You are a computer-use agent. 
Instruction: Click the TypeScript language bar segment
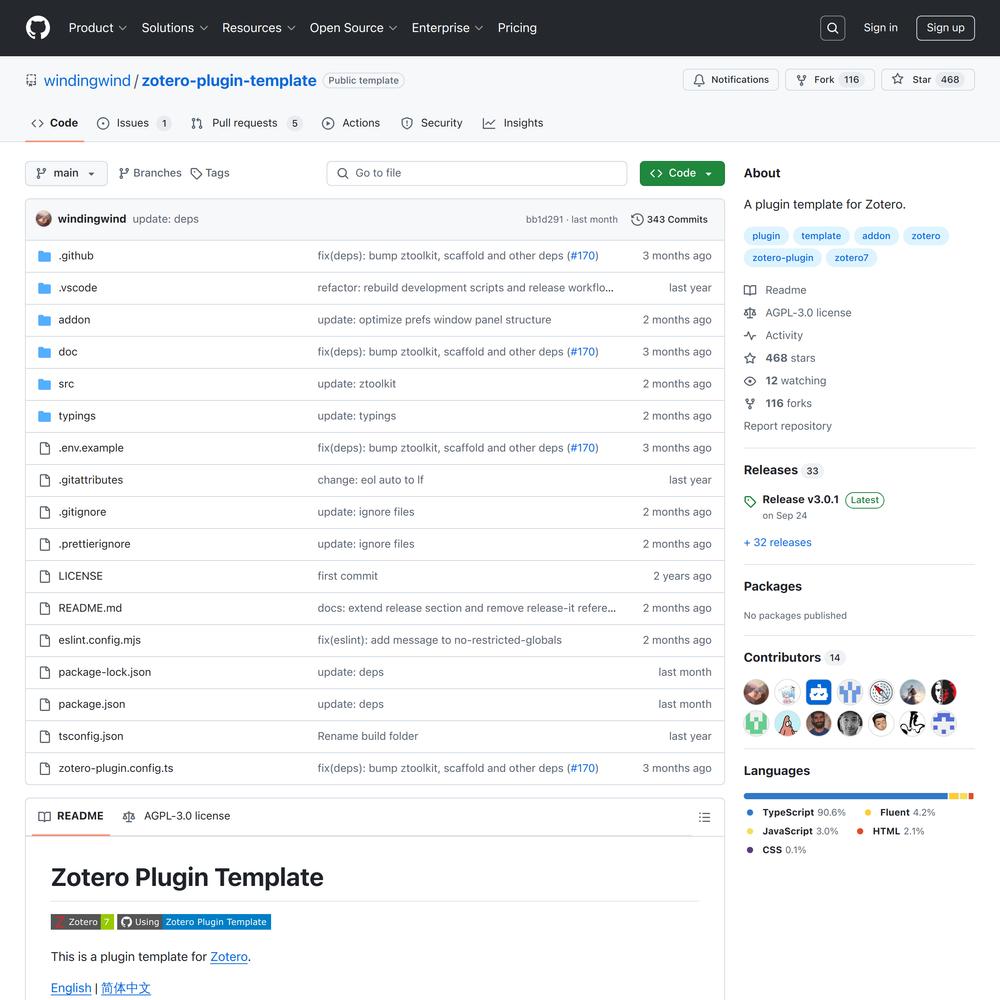(x=846, y=796)
